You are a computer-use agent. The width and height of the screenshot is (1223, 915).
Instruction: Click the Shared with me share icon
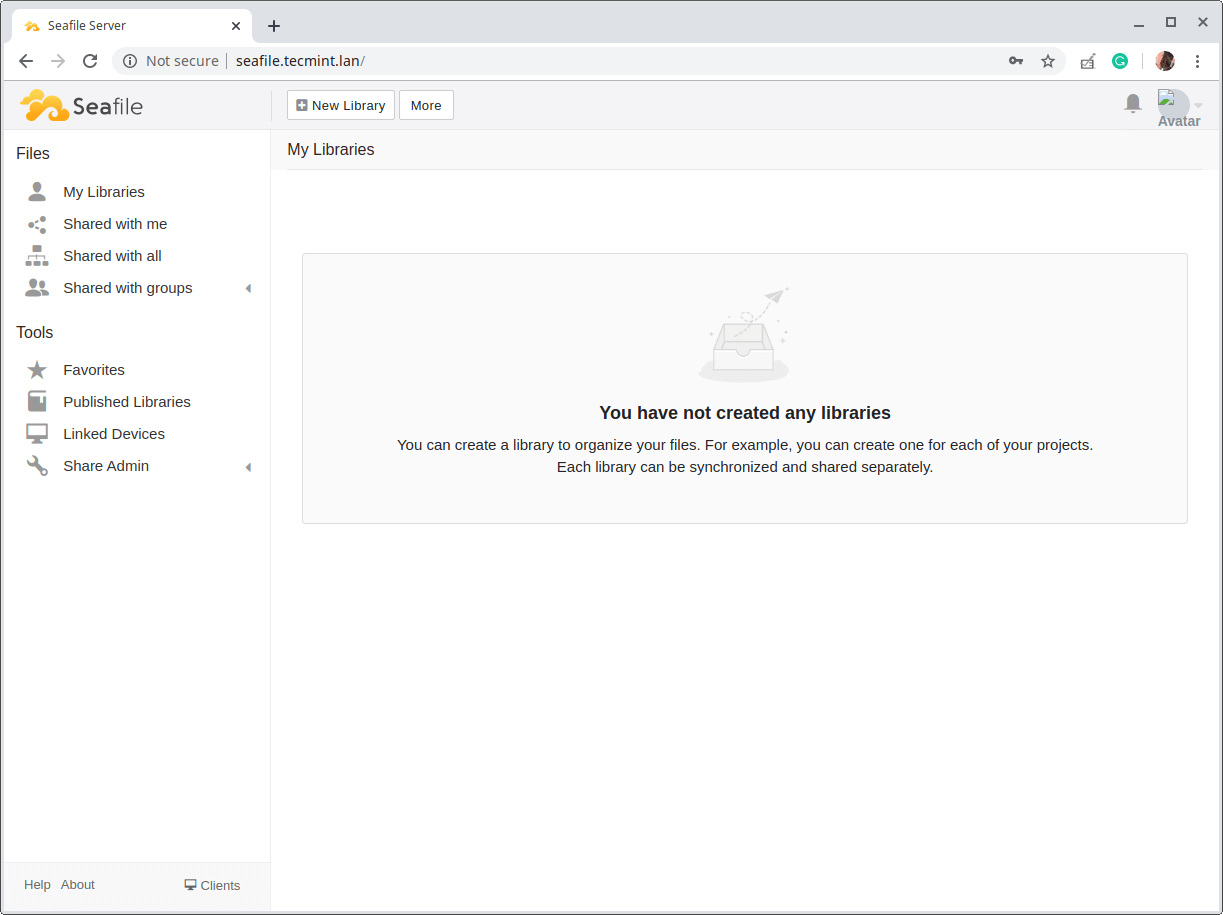[x=37, y=224]
